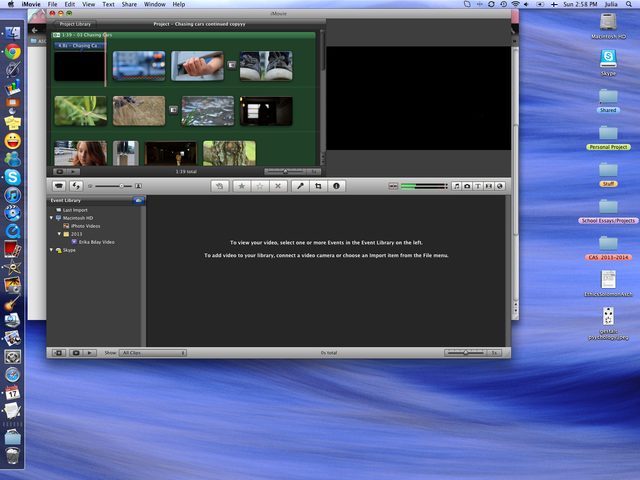
Task: Open the titles browser T icon
Action: (x=478, y=186)
